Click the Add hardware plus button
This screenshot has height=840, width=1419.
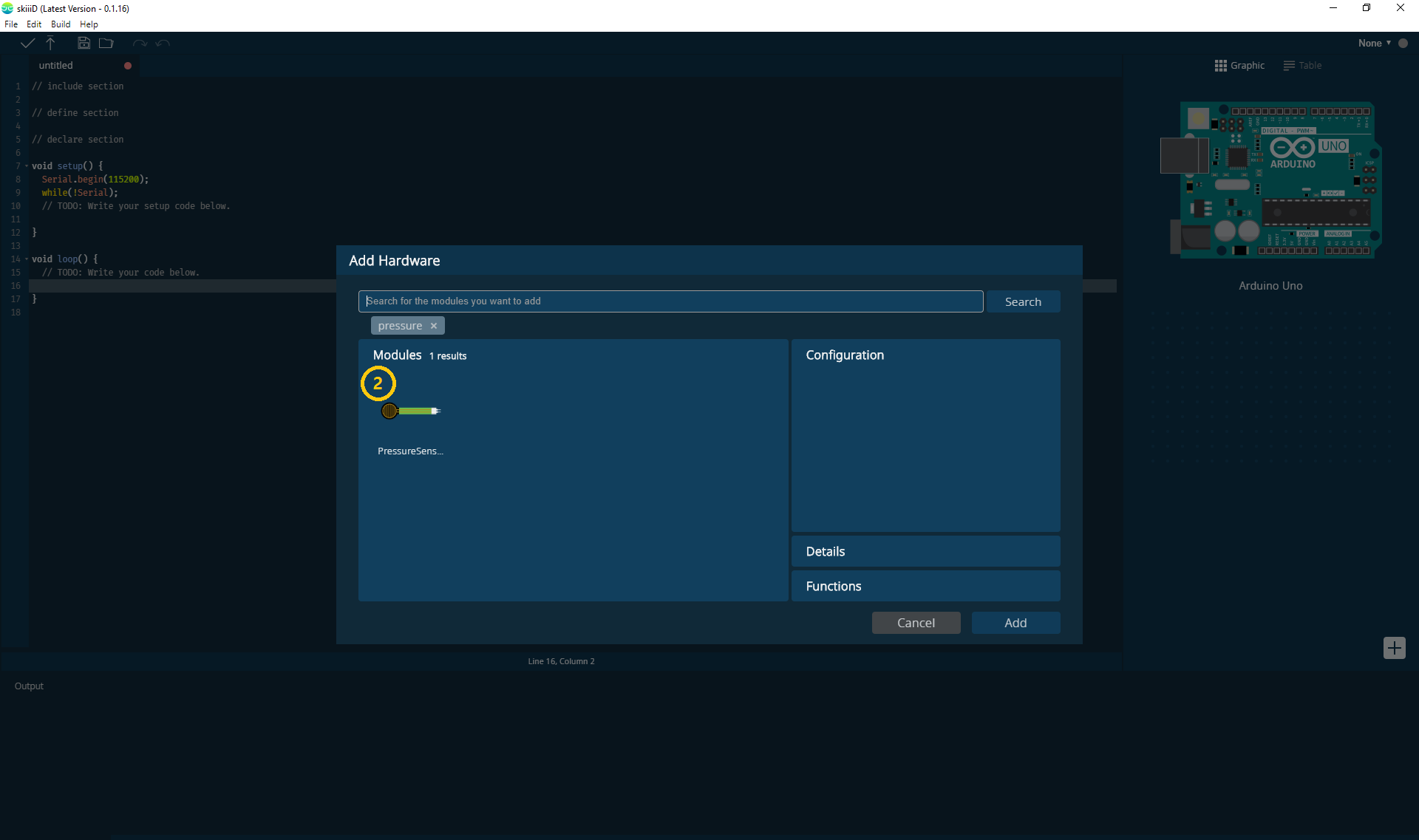tap(1394, 648)
